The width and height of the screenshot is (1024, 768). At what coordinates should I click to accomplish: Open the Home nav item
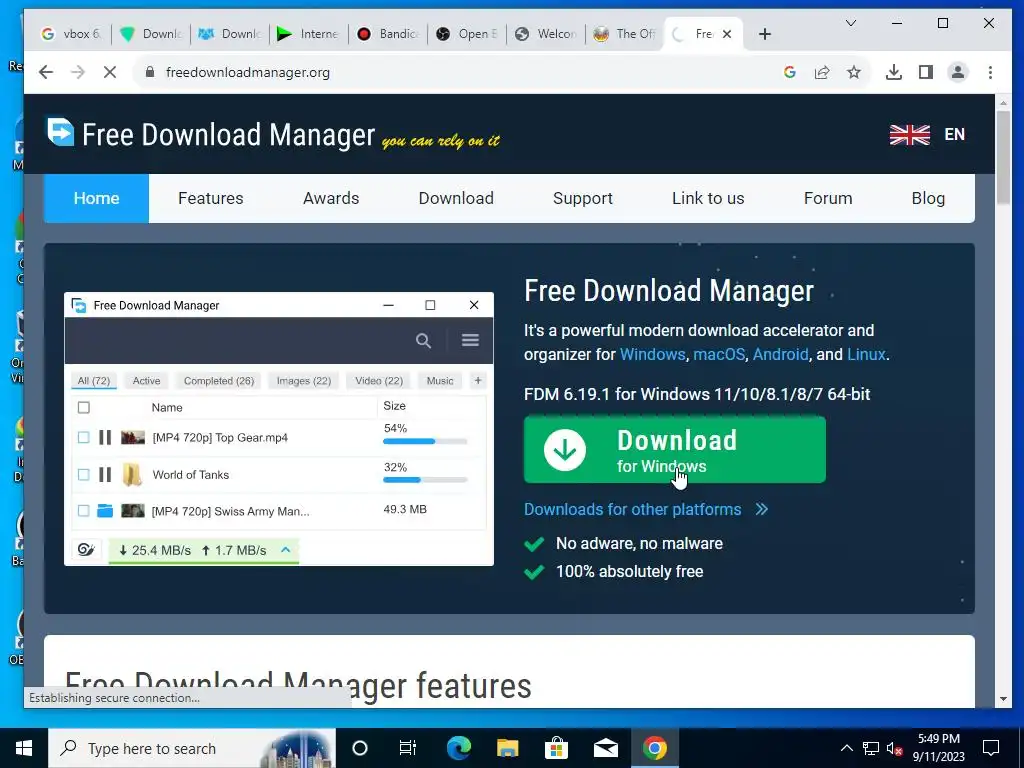coord(96,199)
